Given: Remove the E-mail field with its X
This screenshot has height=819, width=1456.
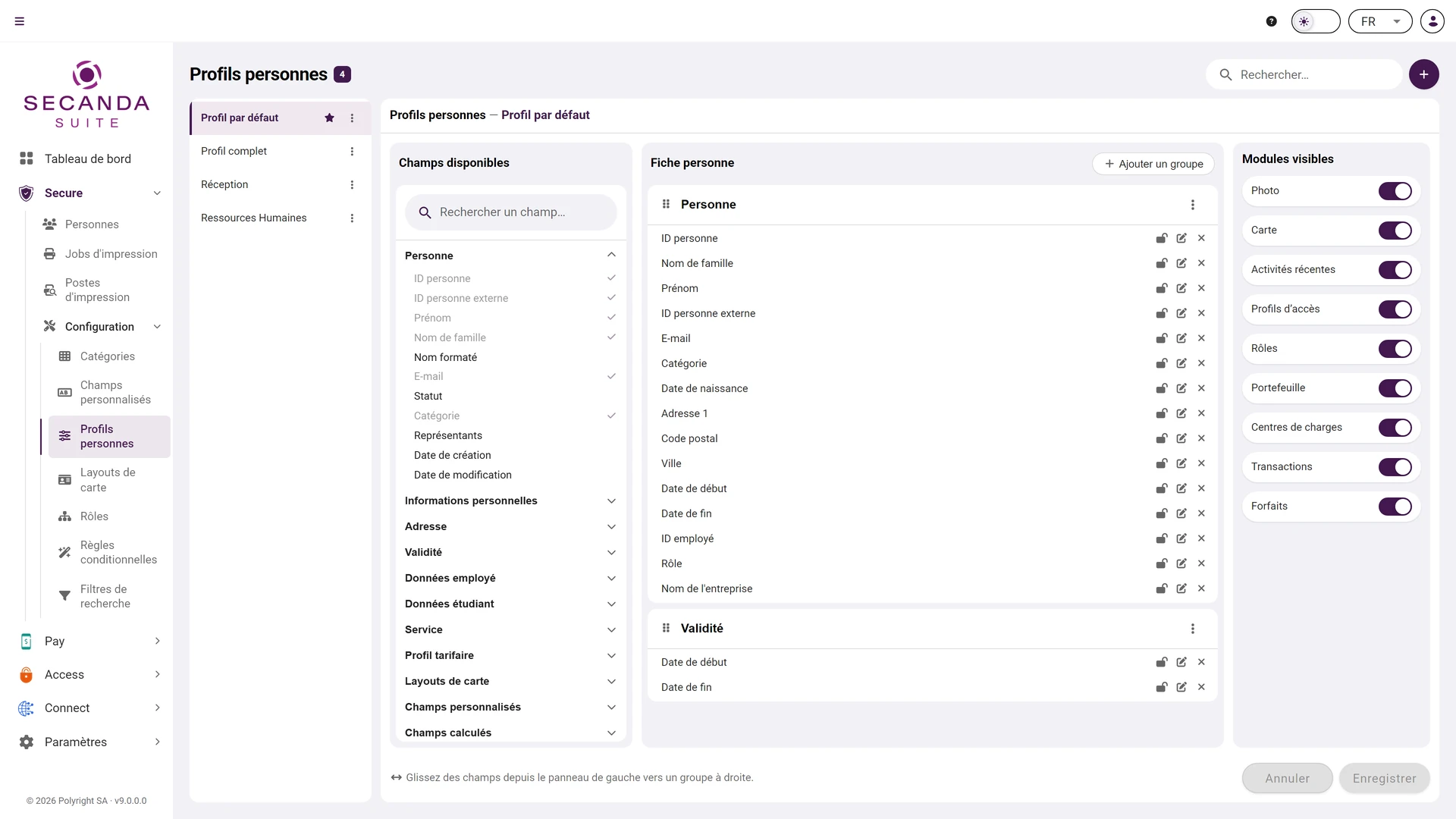Looking at the screenshot, I should (x=1201, y=338).
